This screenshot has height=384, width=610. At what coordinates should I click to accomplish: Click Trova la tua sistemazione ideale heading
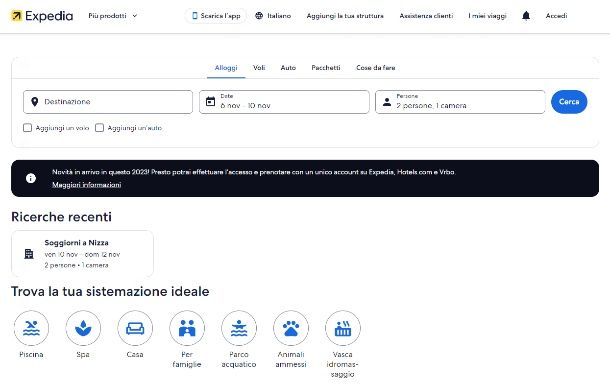coord(110,291)
